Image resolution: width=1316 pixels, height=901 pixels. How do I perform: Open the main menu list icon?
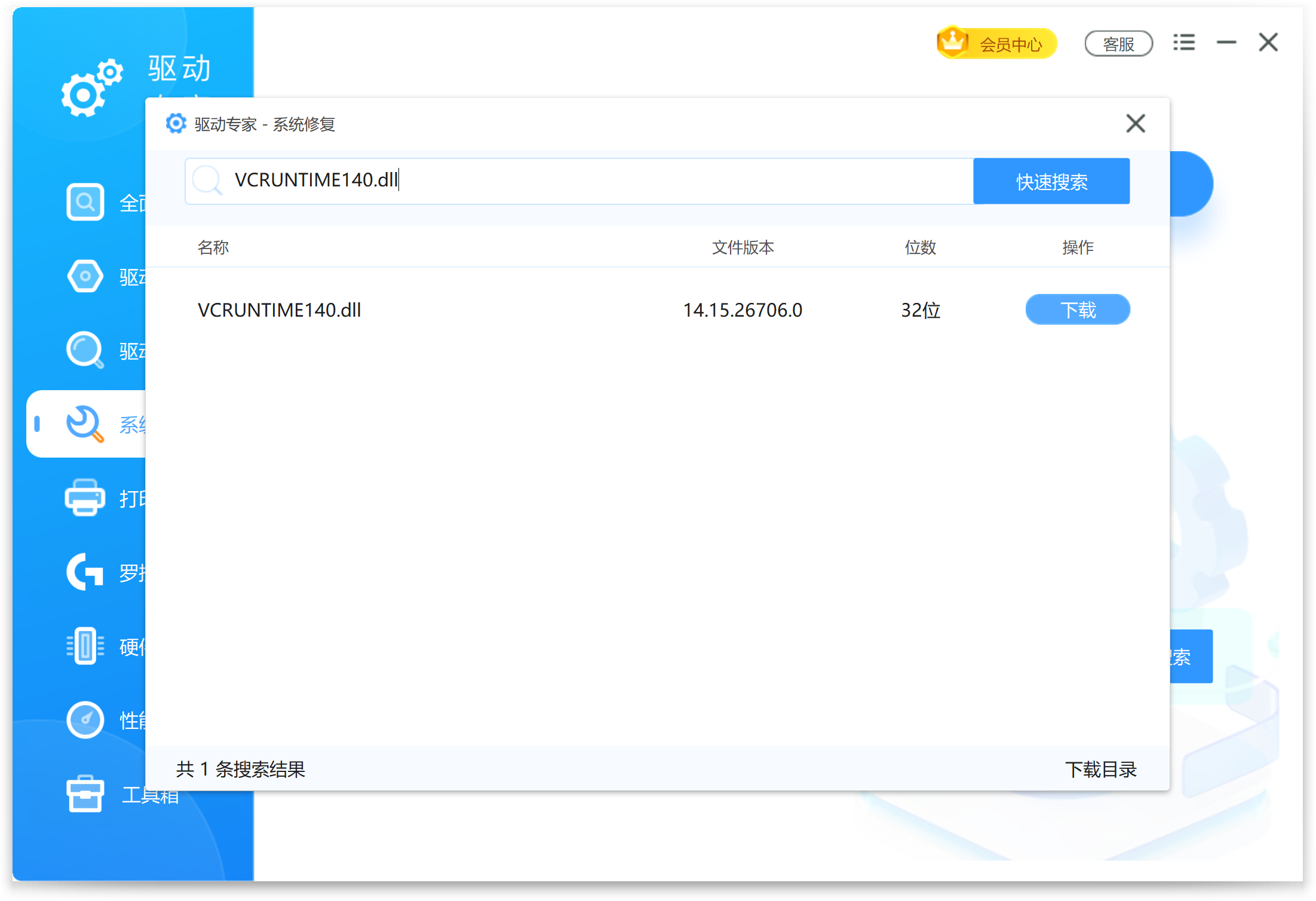(x=1183, y=42)
